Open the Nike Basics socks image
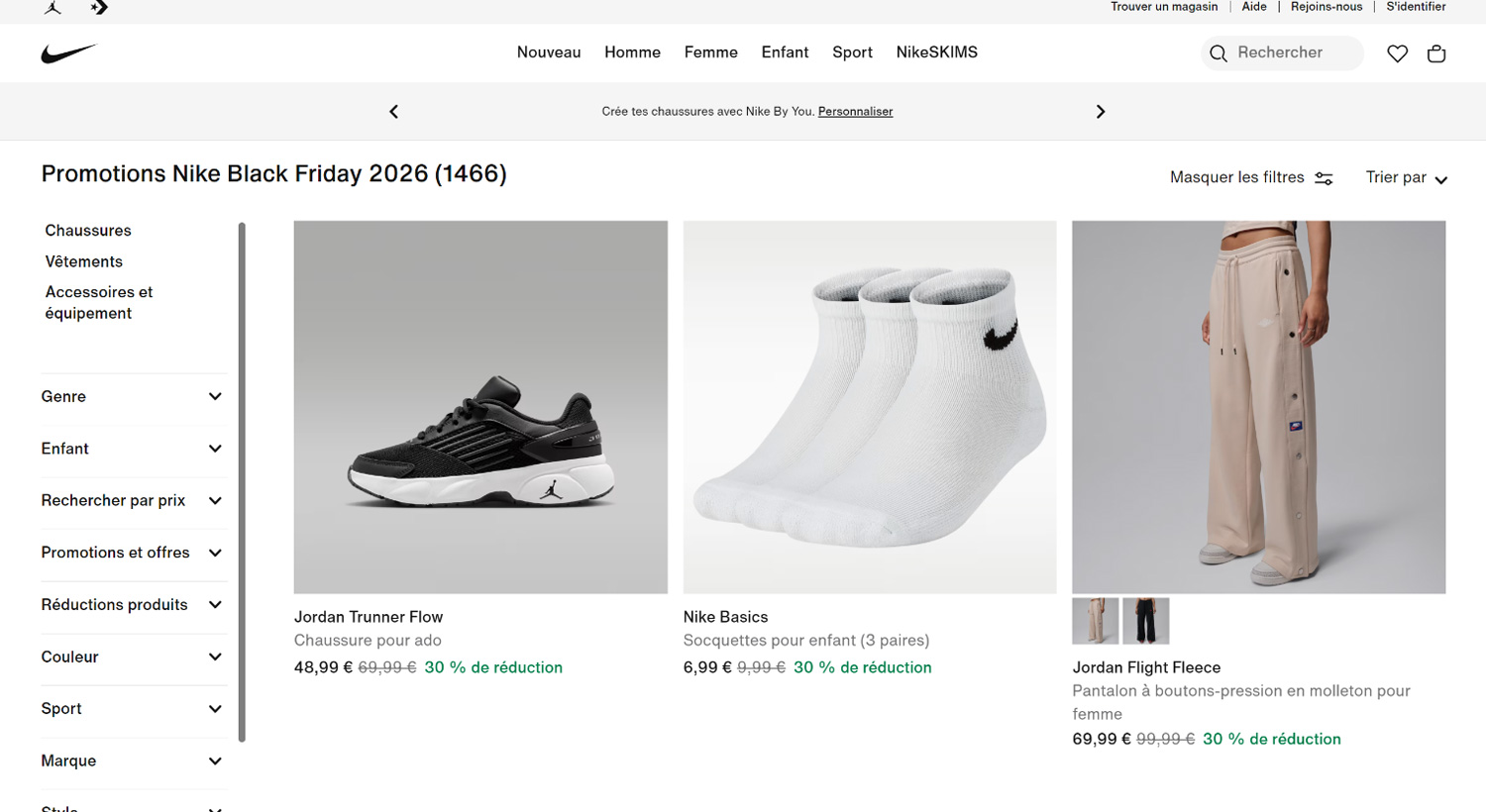The image size is (1486, 812). pos(870,407)
